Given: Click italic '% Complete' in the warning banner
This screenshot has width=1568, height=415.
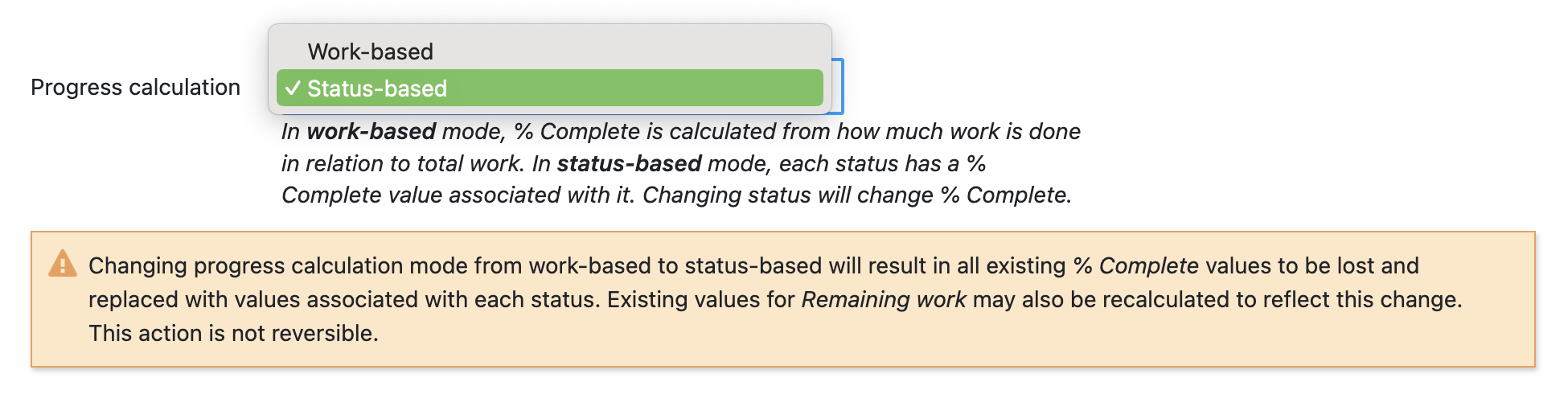Looking at the screenshot, I should click(x=1136, y=265).
